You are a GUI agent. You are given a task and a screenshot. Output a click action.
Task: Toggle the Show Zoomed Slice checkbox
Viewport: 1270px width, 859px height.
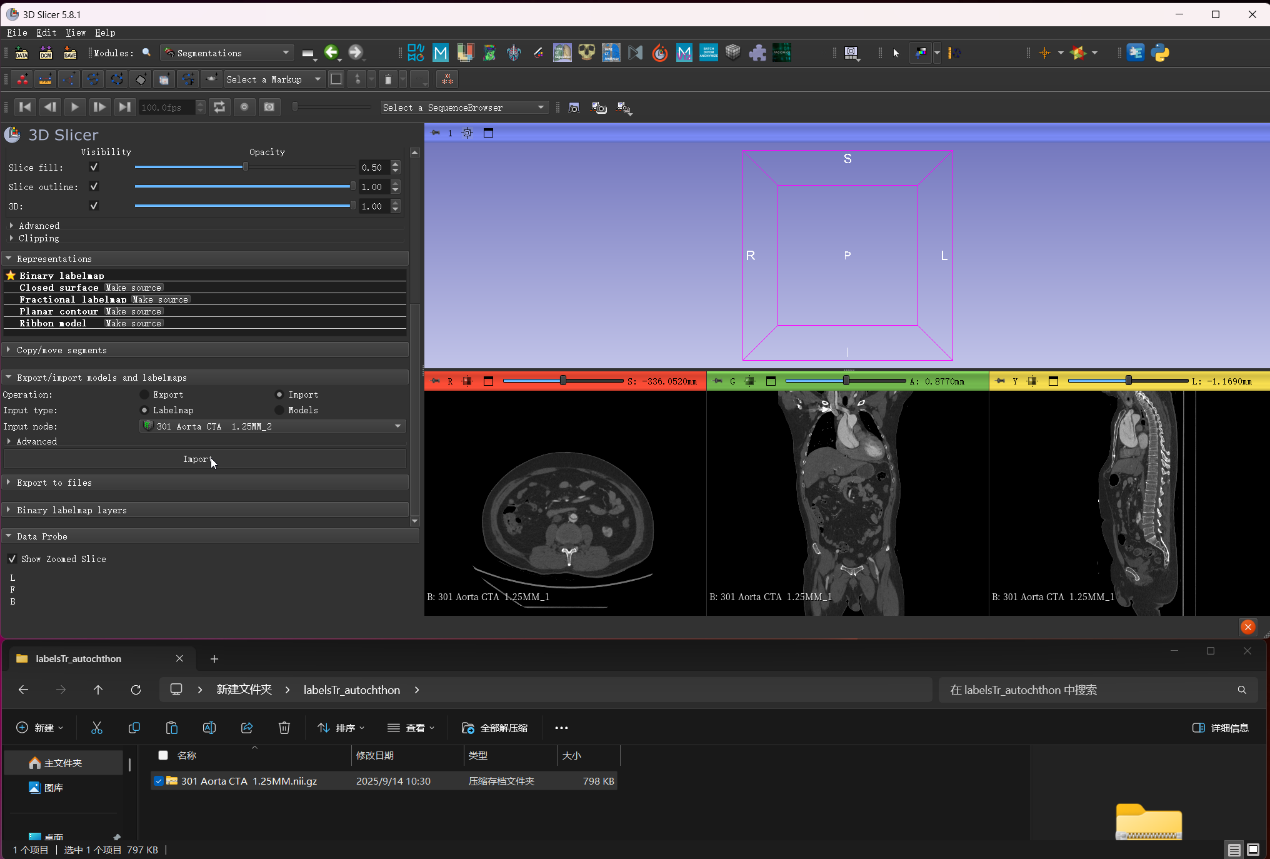[x=12, y=559]
